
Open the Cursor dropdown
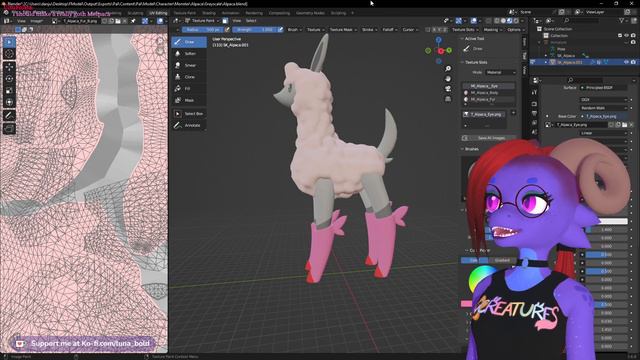tap(410, 30)
